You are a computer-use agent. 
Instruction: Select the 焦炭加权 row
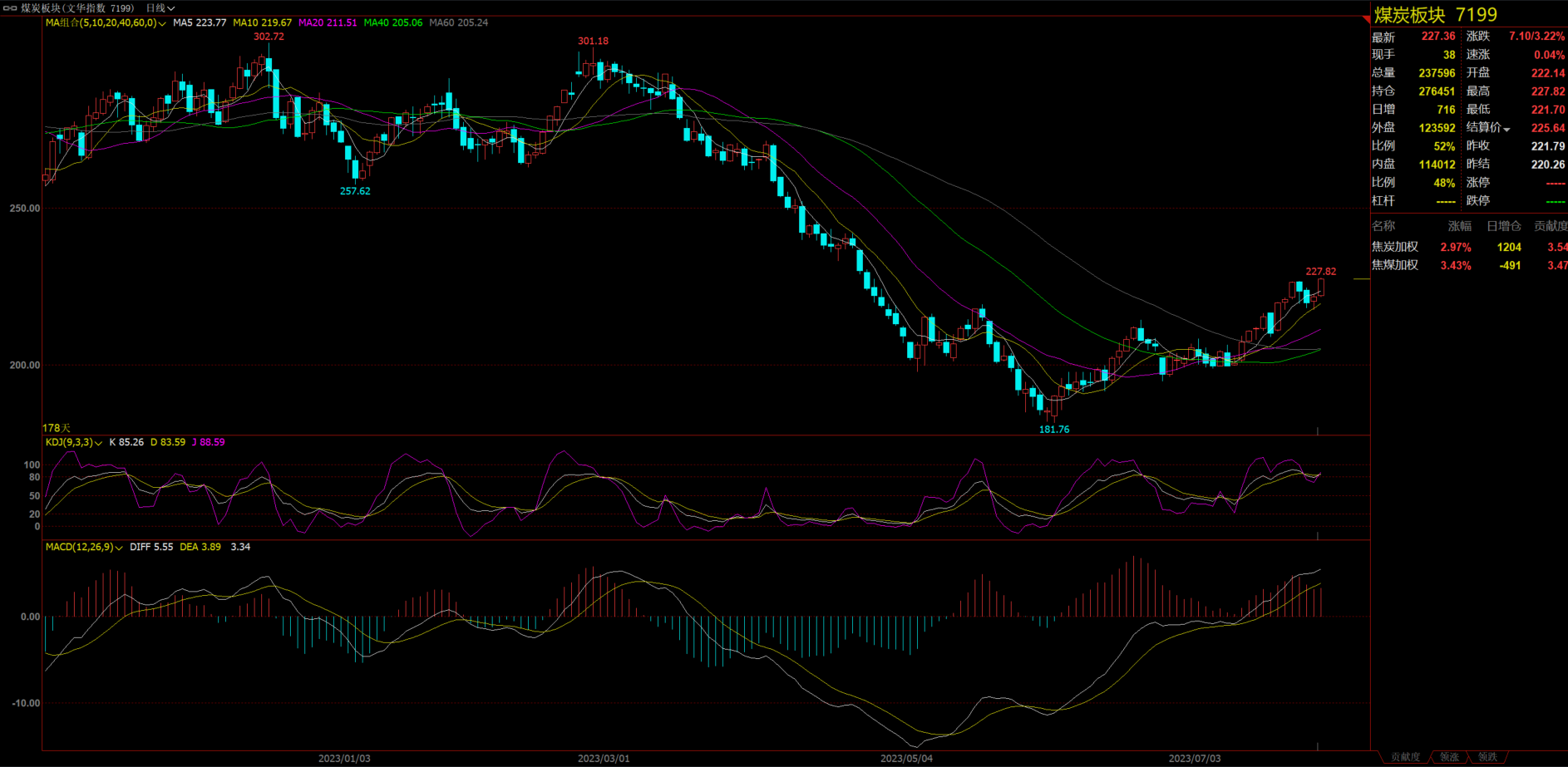(x=1469, y=248)
